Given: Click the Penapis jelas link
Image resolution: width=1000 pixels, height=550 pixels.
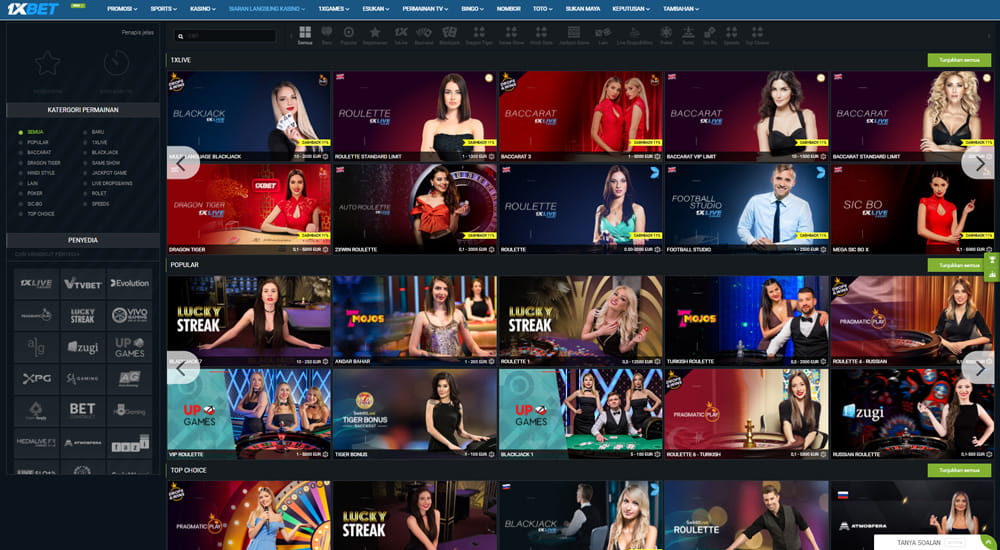Looking at the screenshot, I should click(x=138, y=32).
